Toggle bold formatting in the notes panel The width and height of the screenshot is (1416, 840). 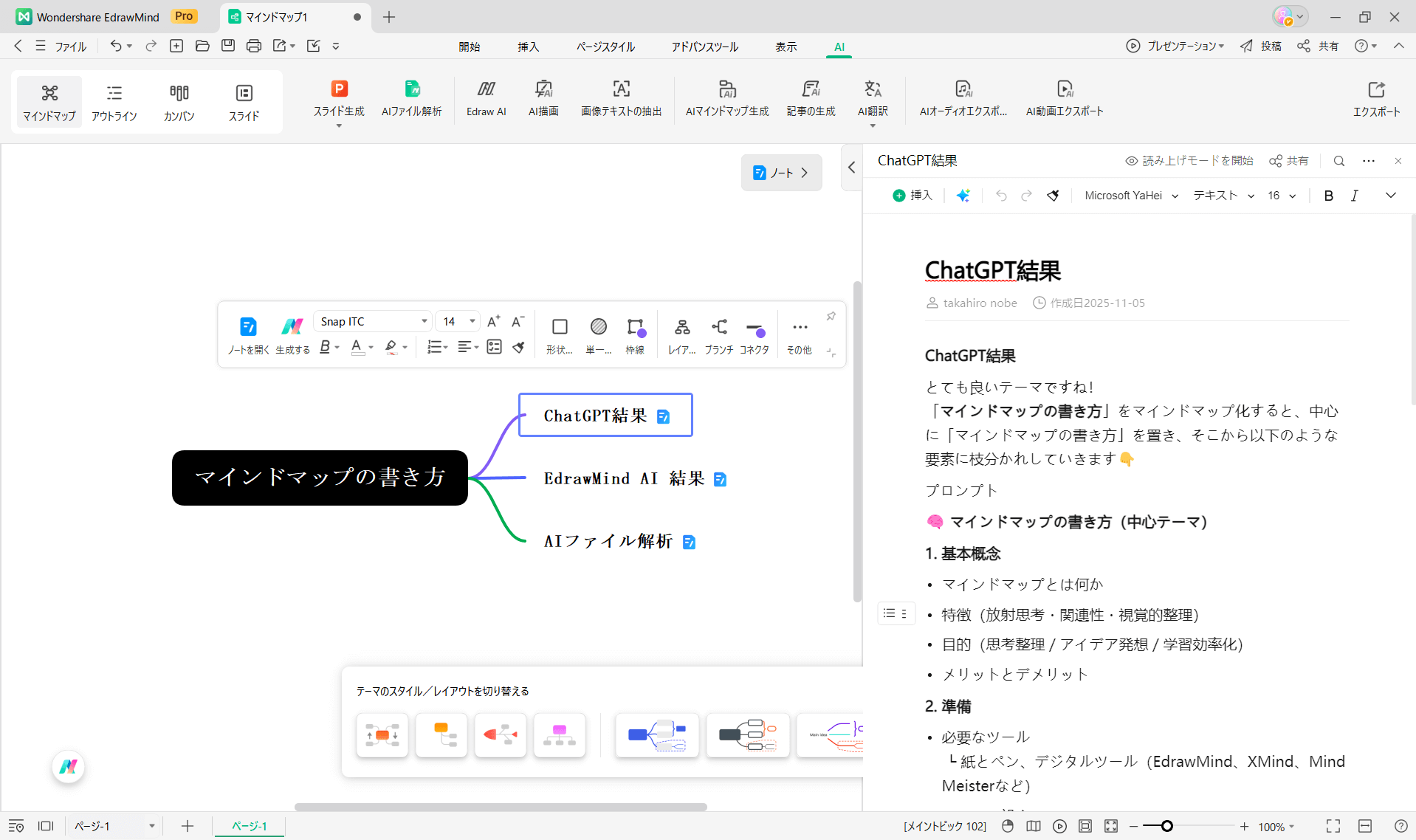1328,195
